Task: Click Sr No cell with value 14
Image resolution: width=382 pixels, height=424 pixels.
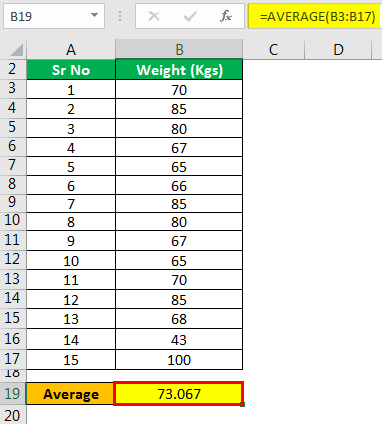Action: coord(71,339)
